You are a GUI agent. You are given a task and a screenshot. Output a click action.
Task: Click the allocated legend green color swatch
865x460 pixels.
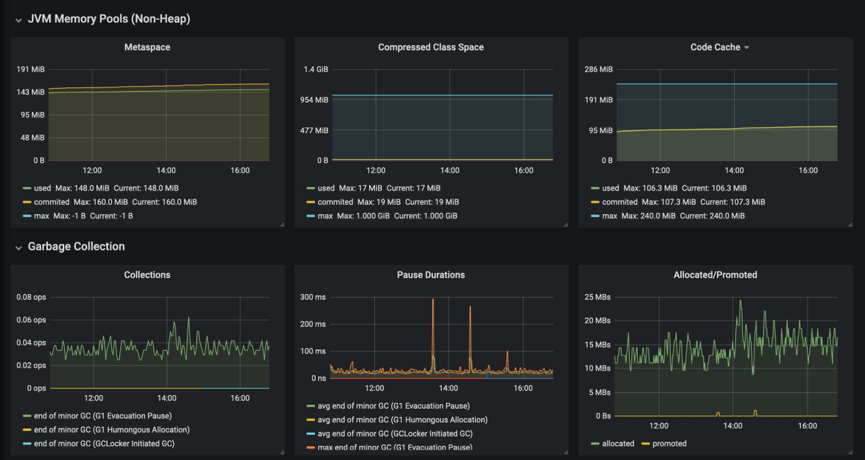coord(596,444)
